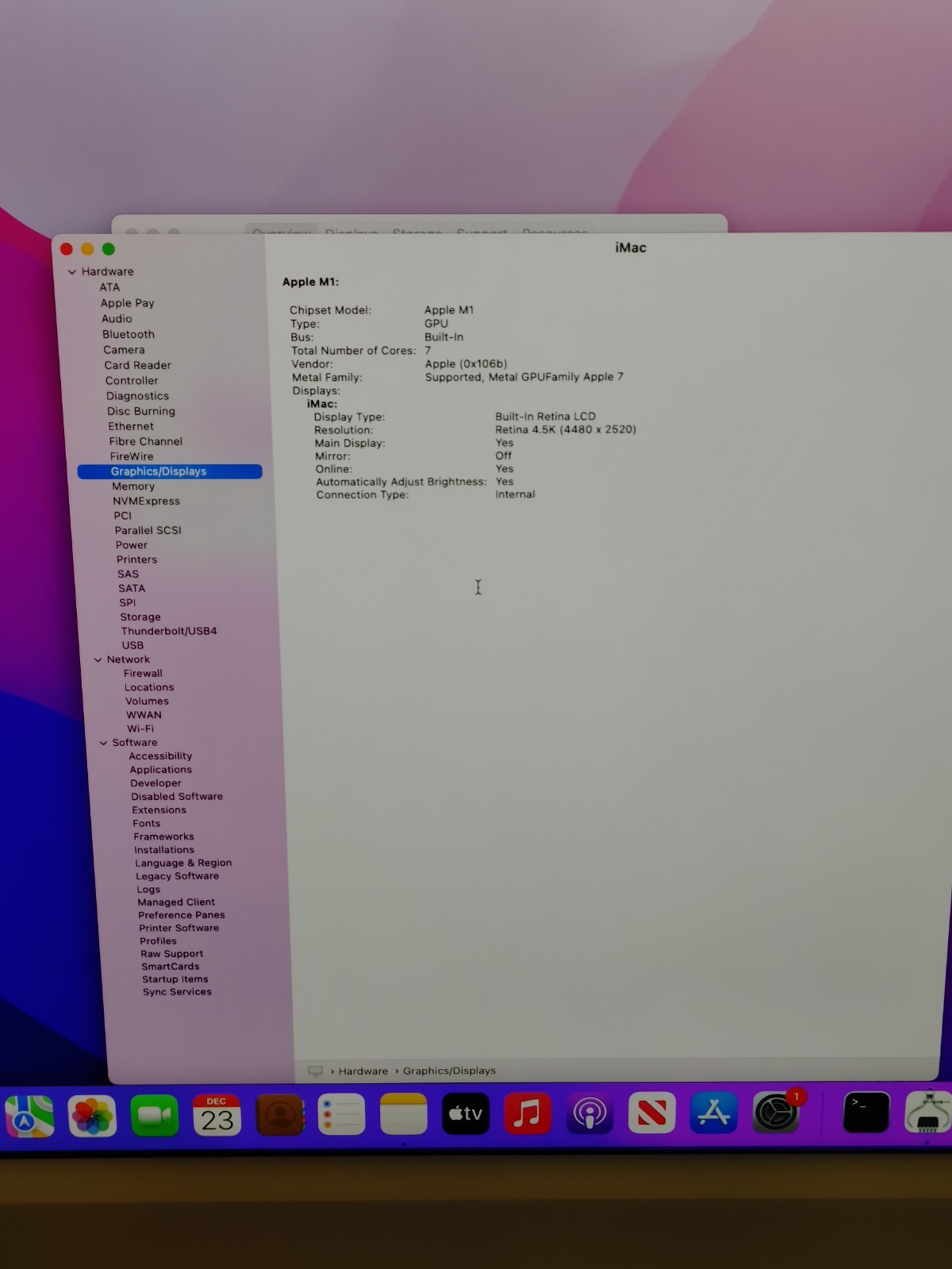Select Bluetooth in the Hardware list
Screen dimensions: 952x1269
pos(129,334)
